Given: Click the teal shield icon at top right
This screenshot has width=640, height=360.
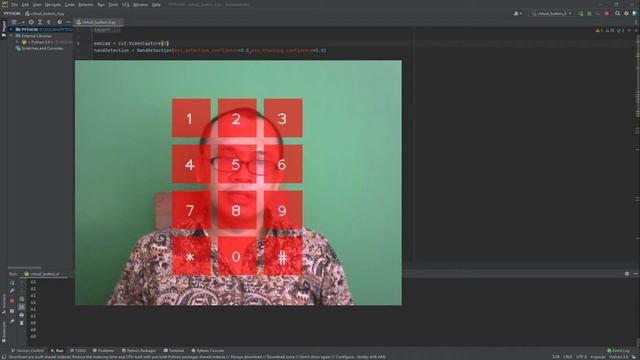Looking at the screenshot, I should (635, 13).
